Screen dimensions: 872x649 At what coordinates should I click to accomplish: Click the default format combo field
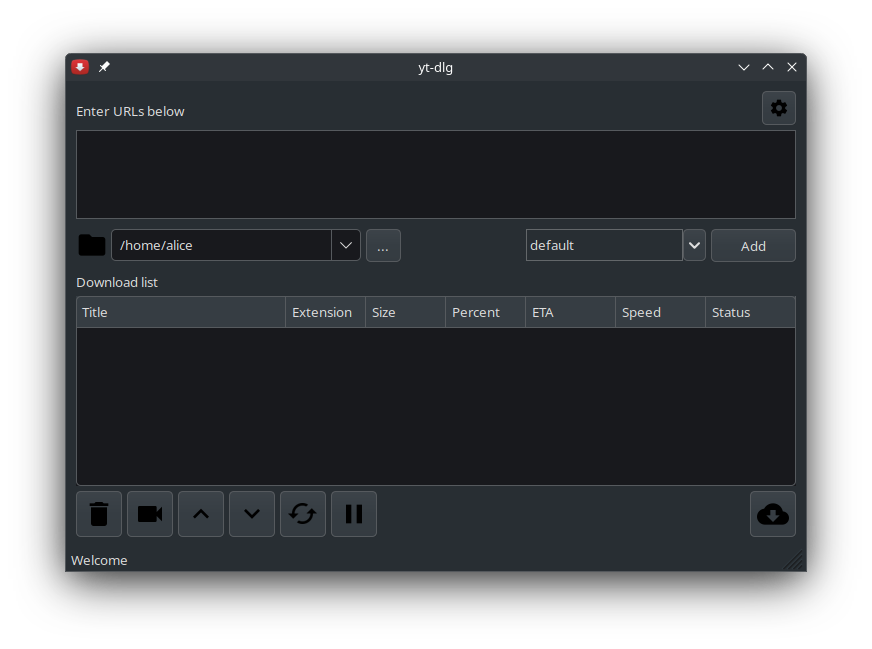604,245
